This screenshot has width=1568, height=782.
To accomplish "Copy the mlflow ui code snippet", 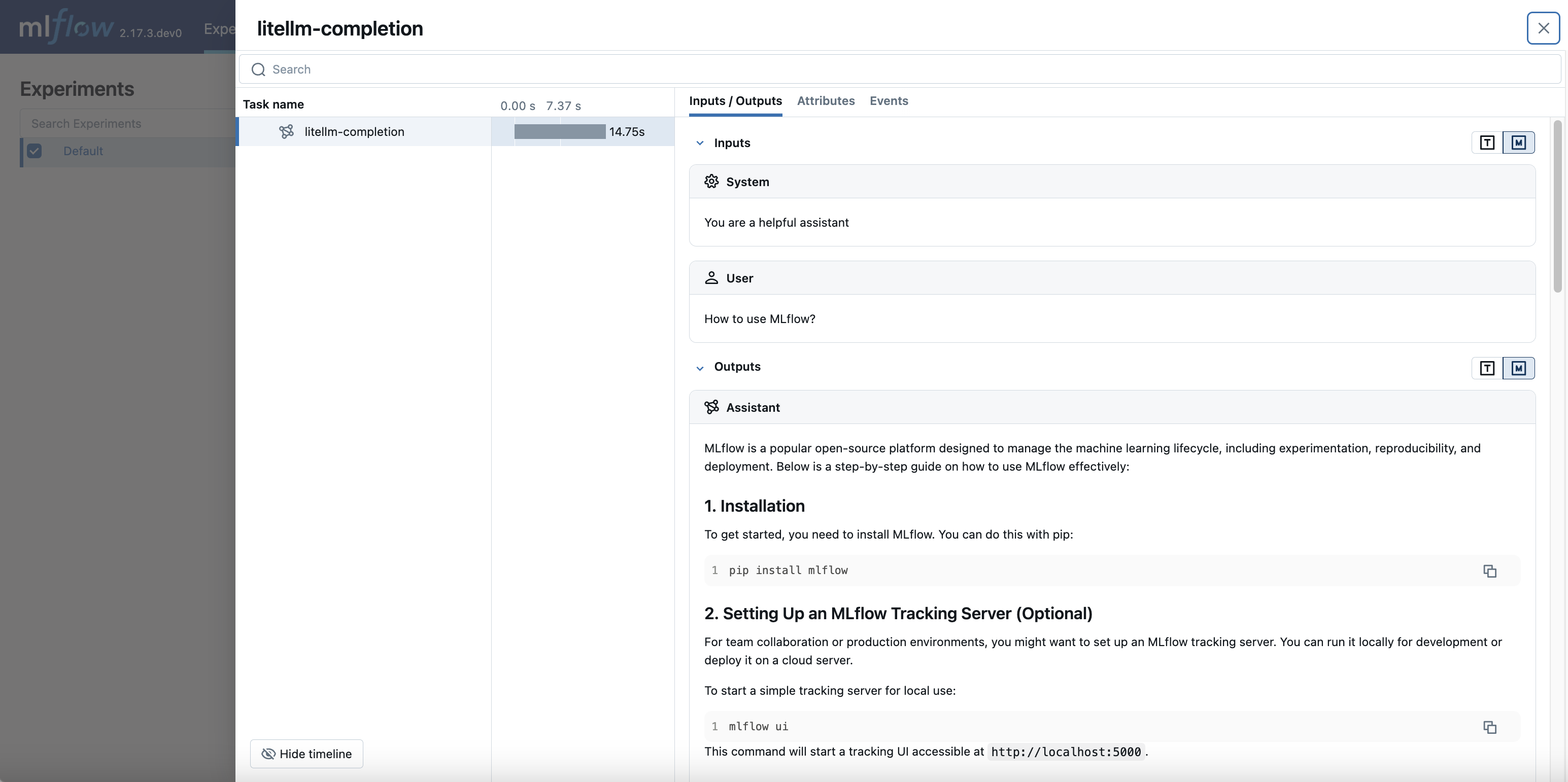I will (x=1489, y=727).
